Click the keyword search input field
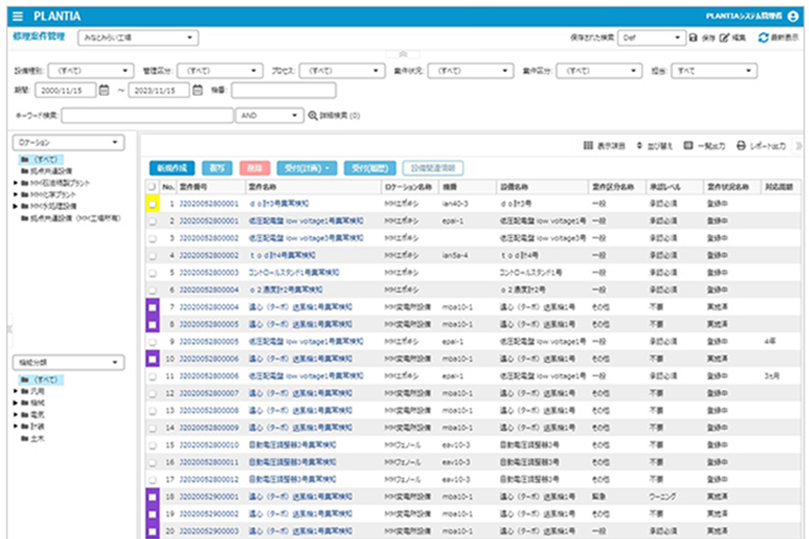The width and height of the screenshot is (809, 539). tap(148, 116)
